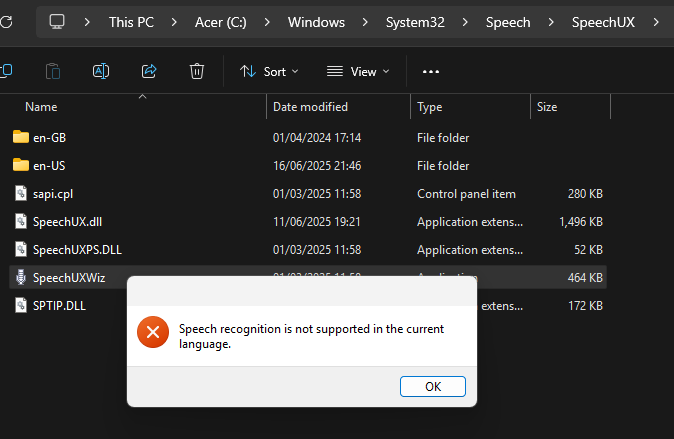
Task: Click the Delete trash icon
Action: pyautogui.click(x=197, y=71)
